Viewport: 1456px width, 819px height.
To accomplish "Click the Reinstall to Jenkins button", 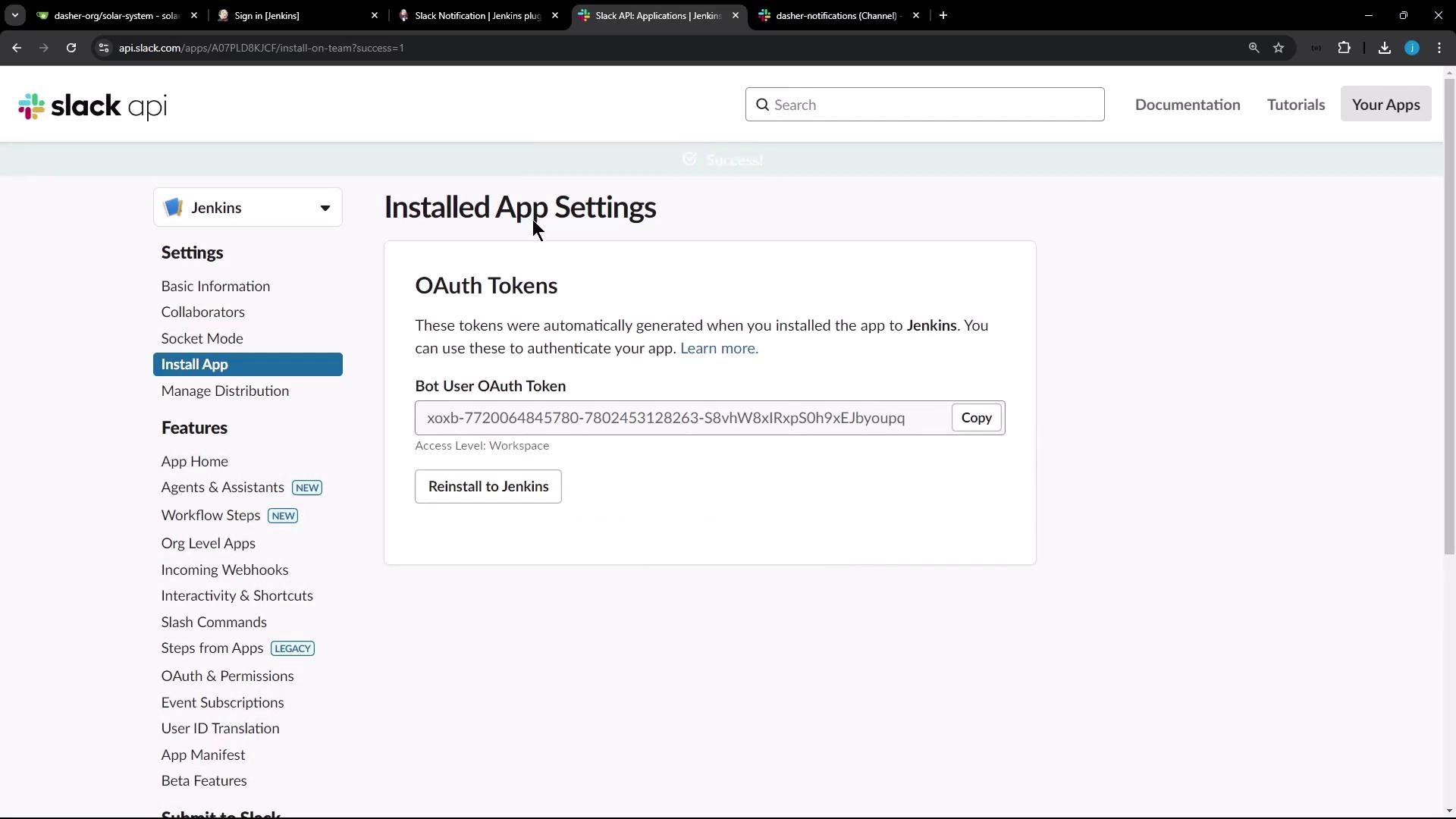I will (488, 487).
